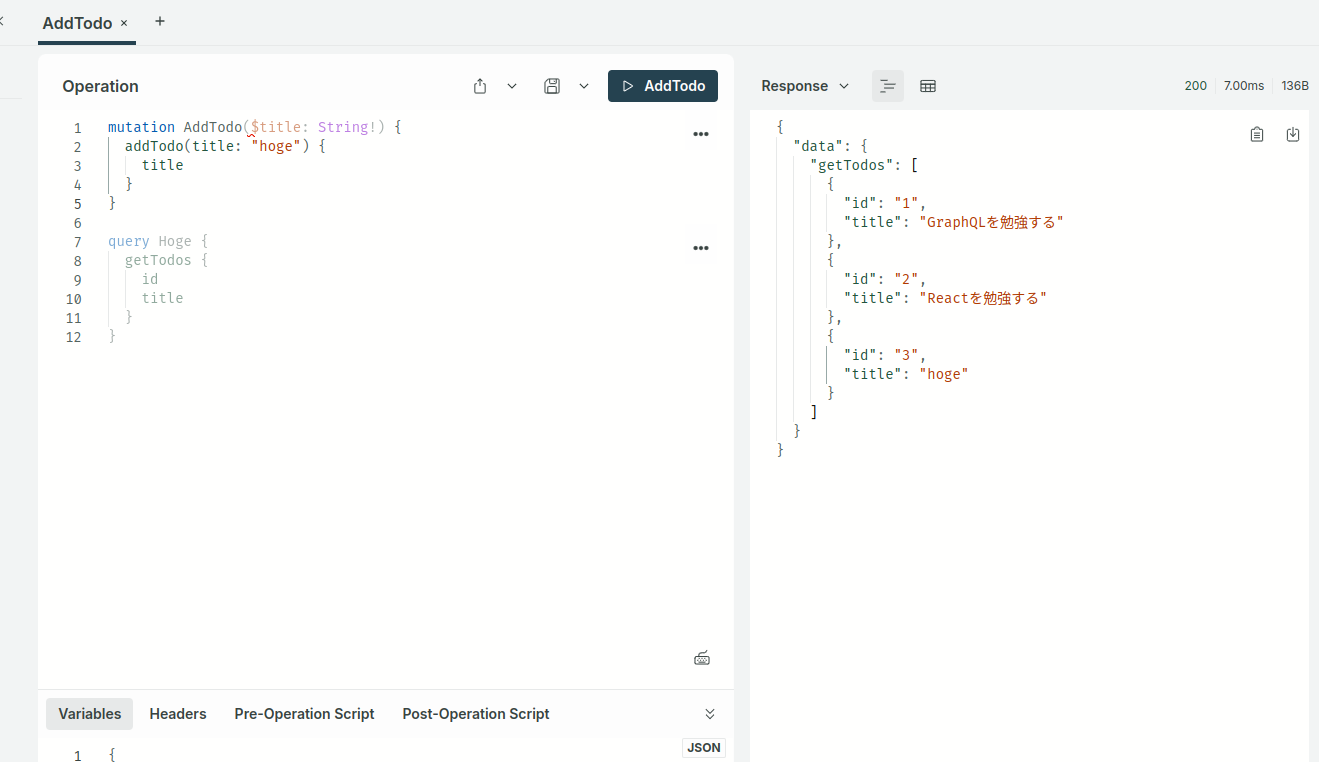The height and width of the screenshot is (762, 1319).
Task: Open the Pre-Operation Script tab
Action: (305, 714)
